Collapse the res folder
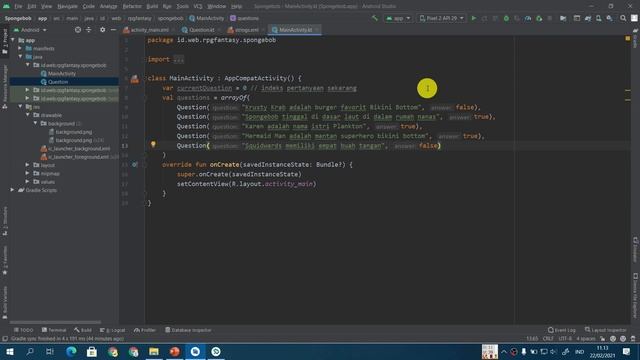 click(20, 107)
